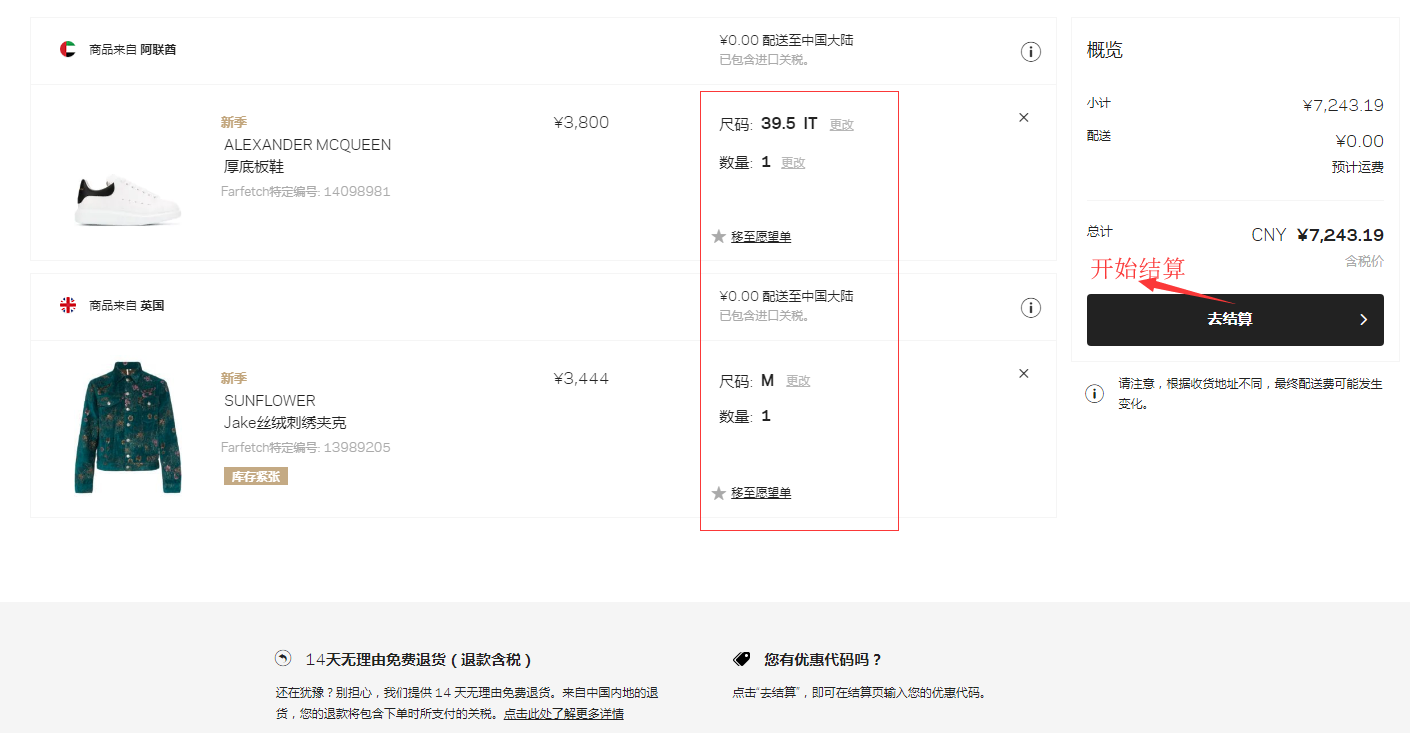Click the info icon for the UAE shipment

[1030, 52]
